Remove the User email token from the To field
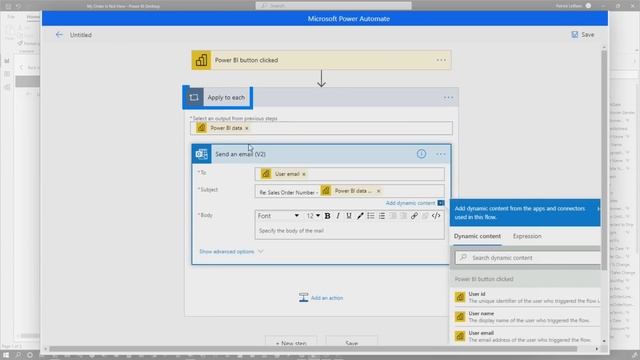Screen dimensions: 640x360 tap(304, 174)
